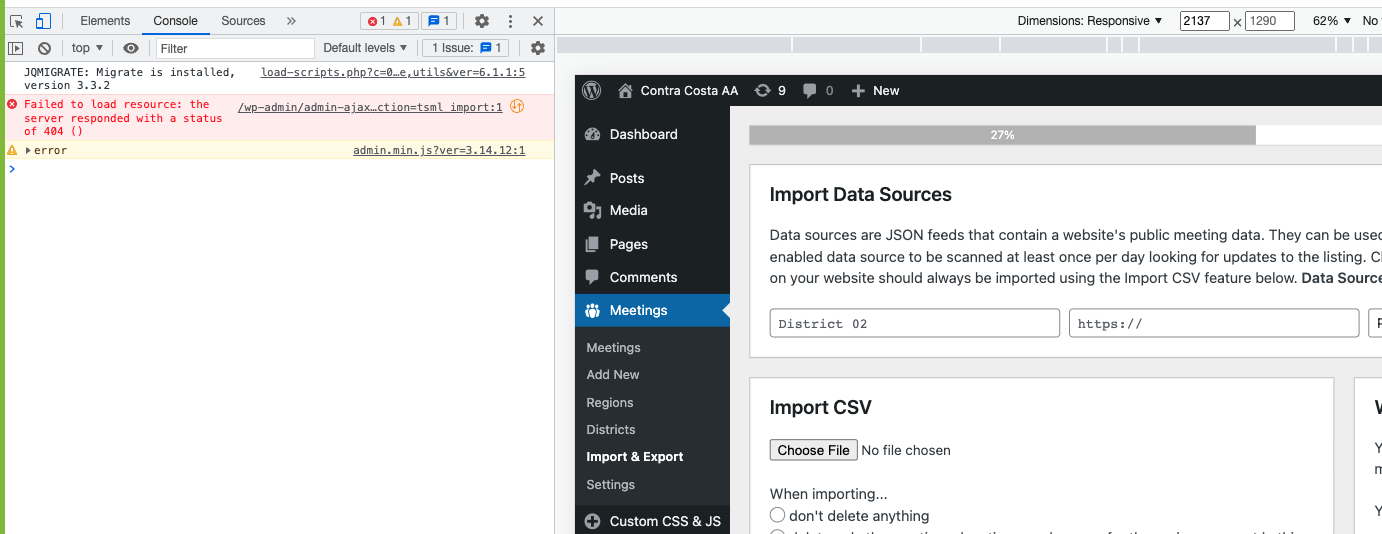Open DevTools settings gear icon

coord(482,21)
